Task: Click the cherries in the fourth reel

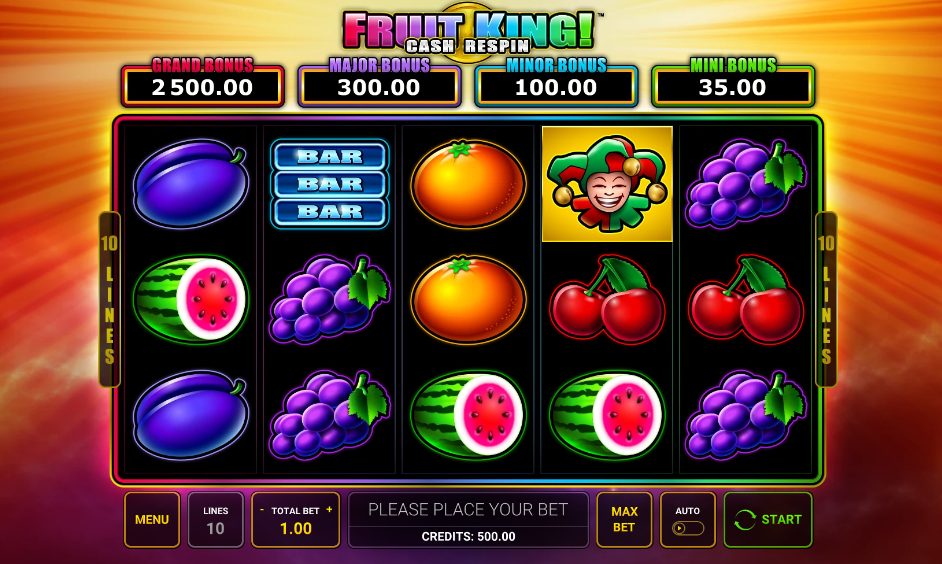Action: (607, 299)
